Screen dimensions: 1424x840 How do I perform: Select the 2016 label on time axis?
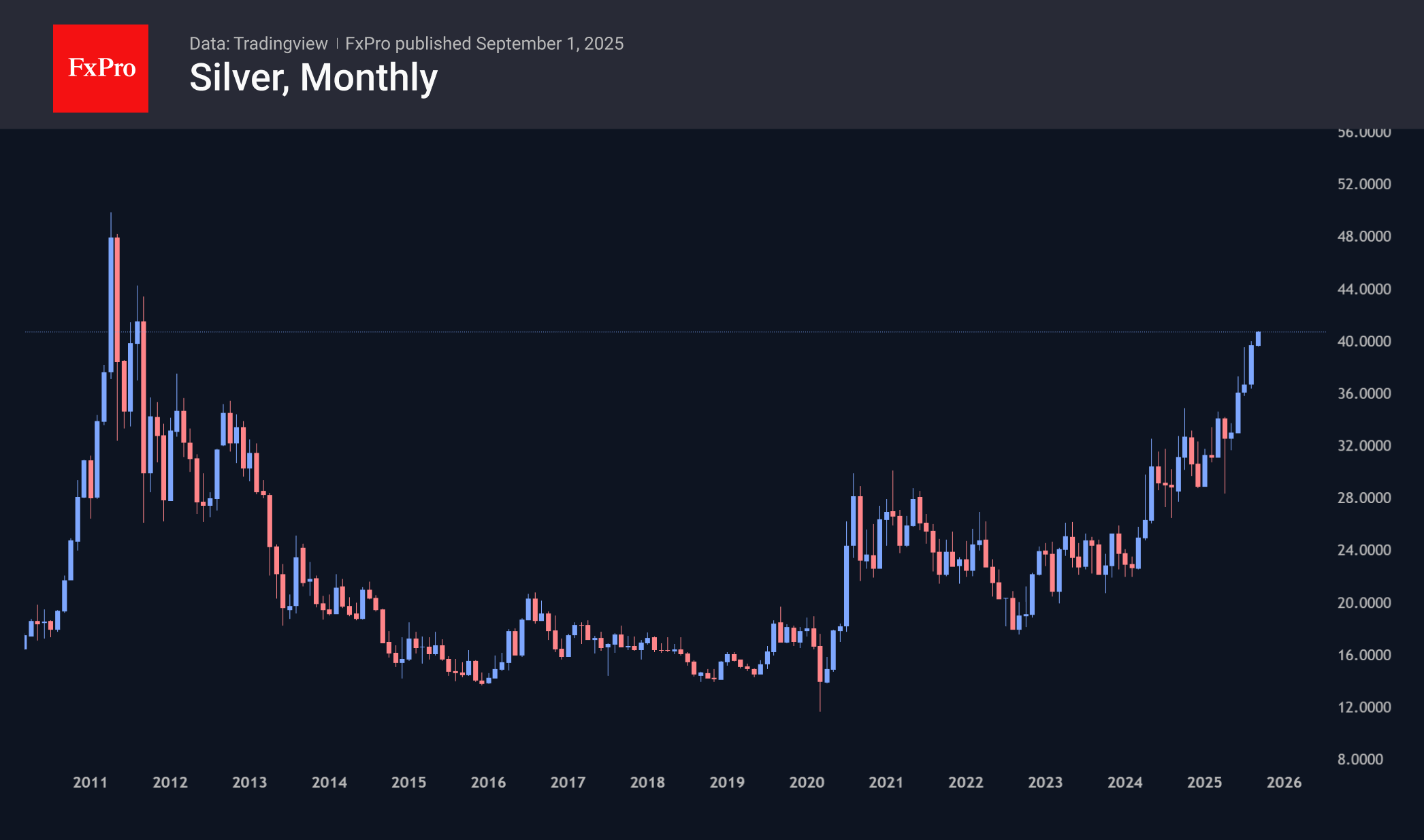pos(488,782)
